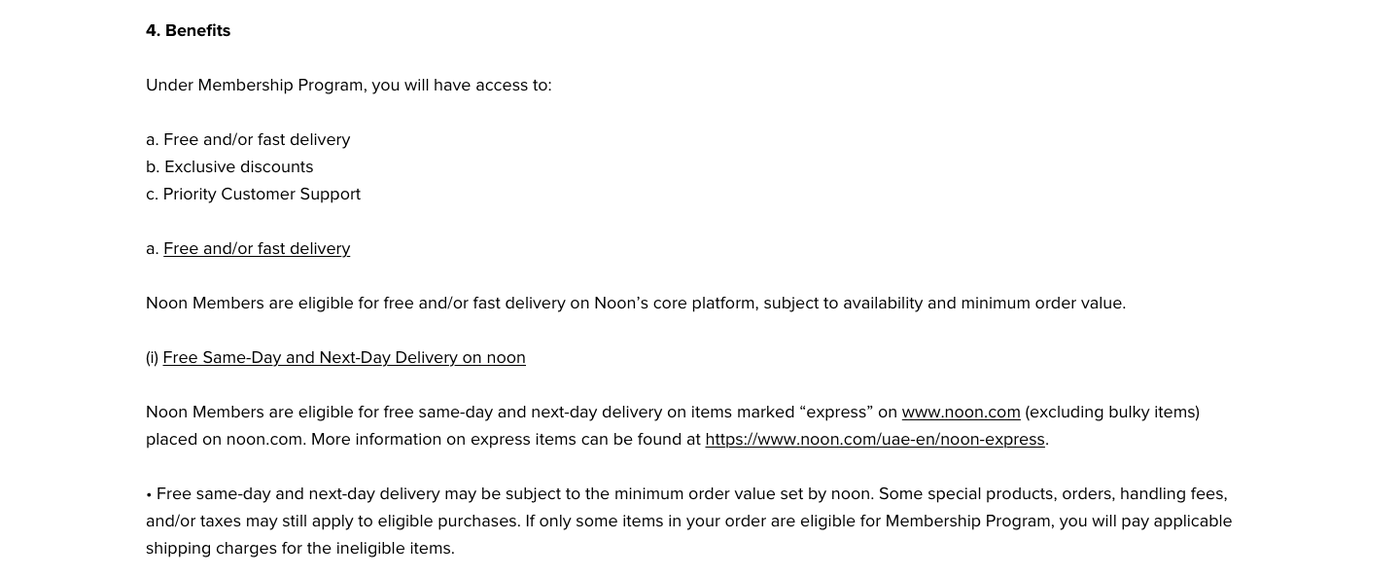Image resolution: width=1400 pixels, height=576 pixels.
Task: Open the noon-express URL link
Action: coord(875,439)
